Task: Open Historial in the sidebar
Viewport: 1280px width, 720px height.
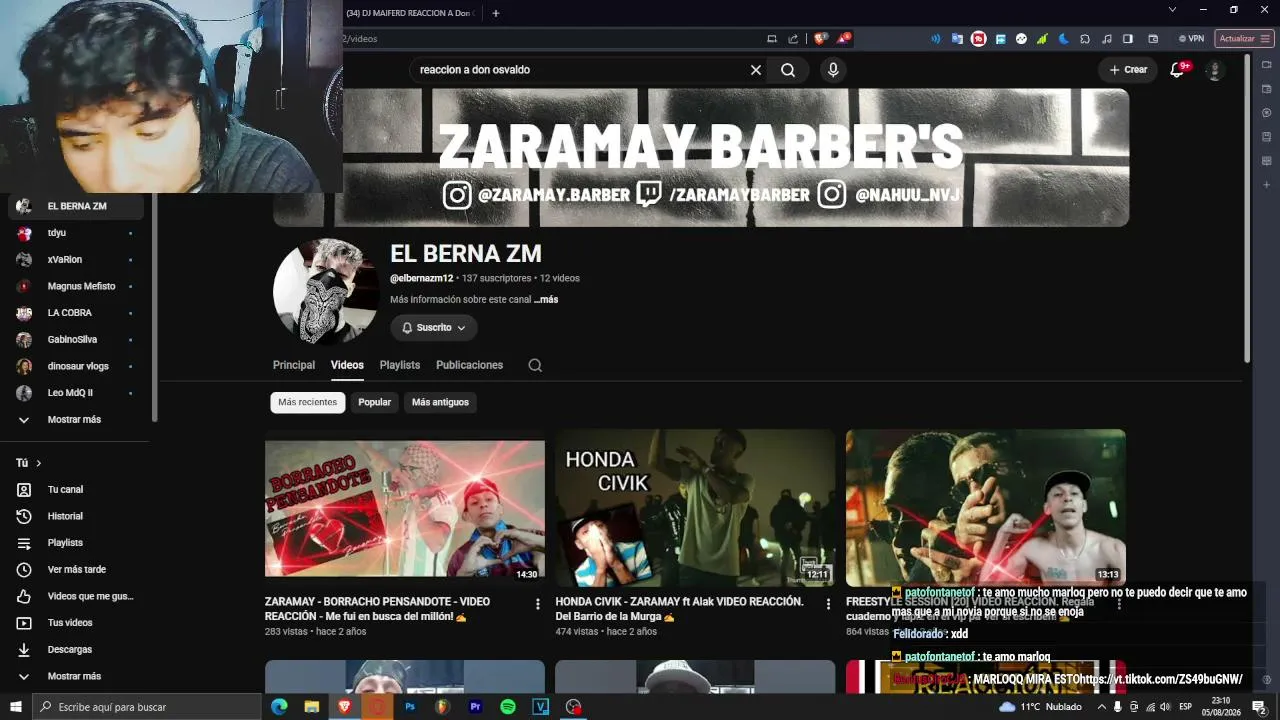Action: [x=76, y=516]
